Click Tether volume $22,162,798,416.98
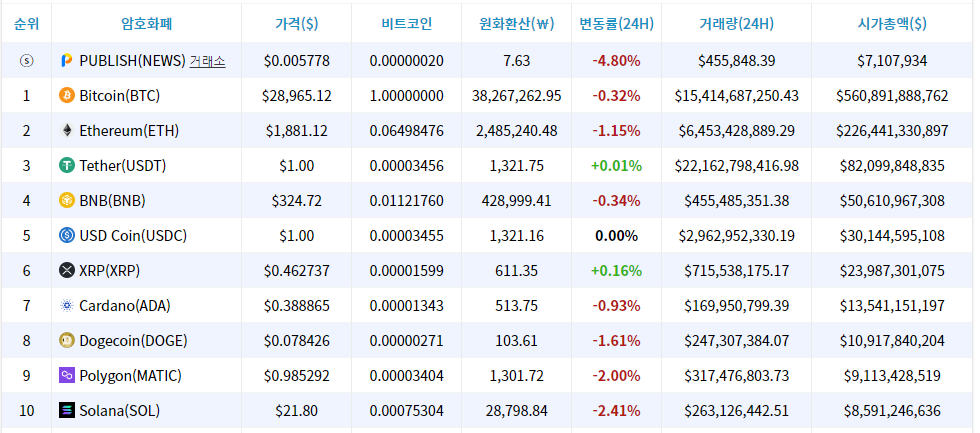980x433 pixels. [x=737, y=166]
